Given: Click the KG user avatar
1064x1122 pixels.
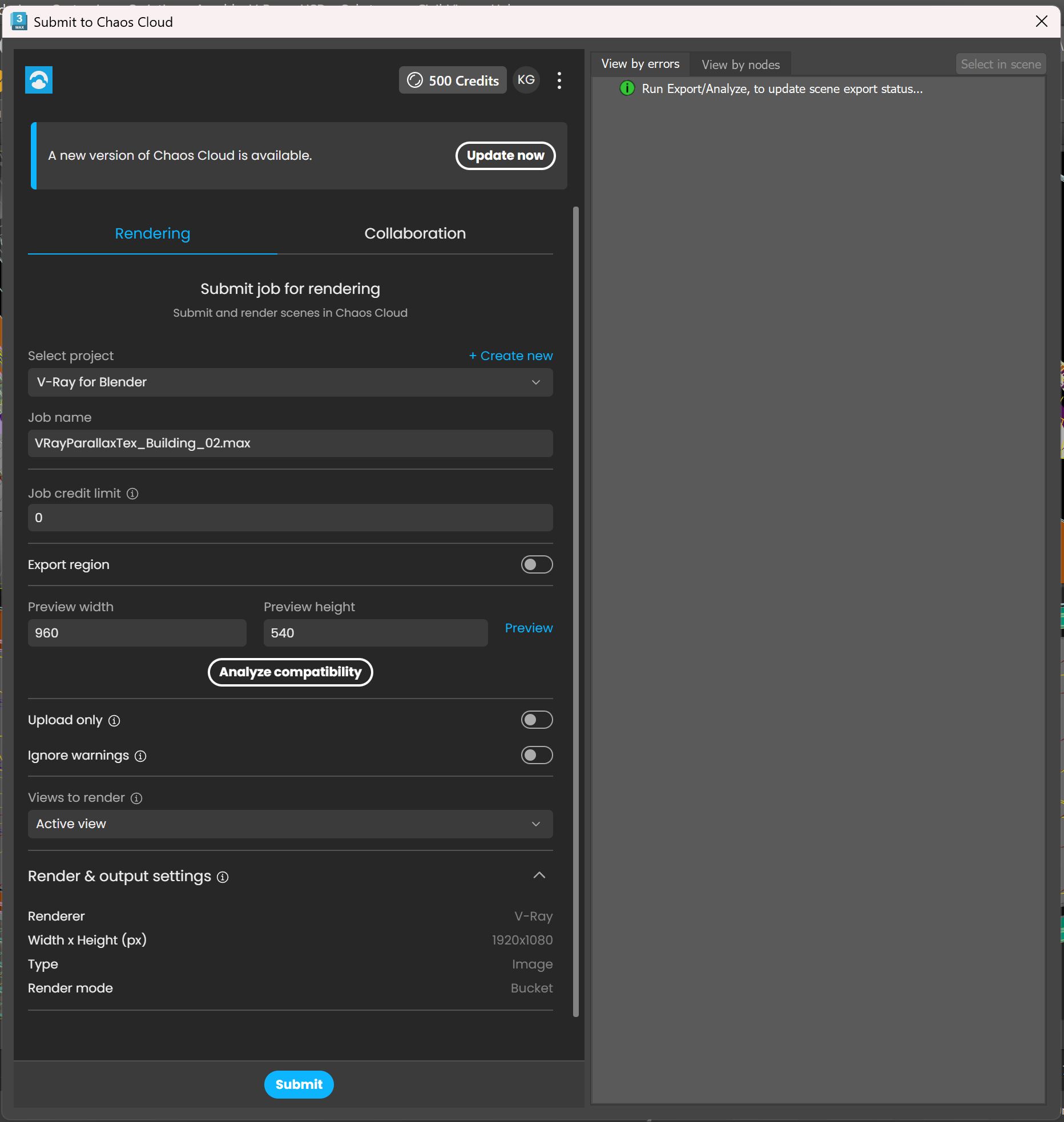Looking at the screenshot, I should (x=526, y=80).
